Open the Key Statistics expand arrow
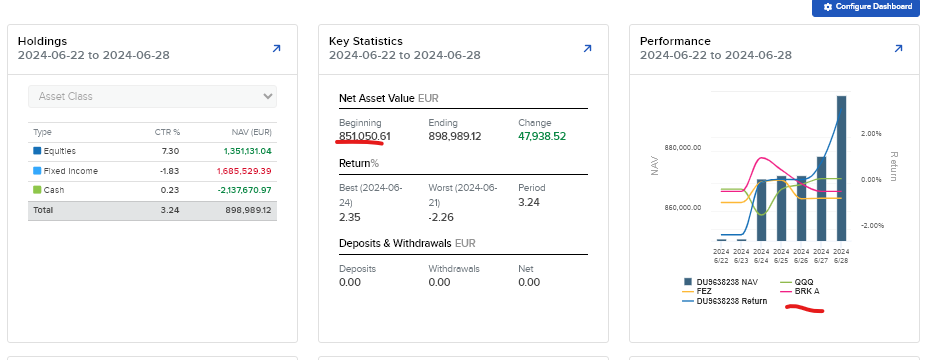 click(587, 48)
